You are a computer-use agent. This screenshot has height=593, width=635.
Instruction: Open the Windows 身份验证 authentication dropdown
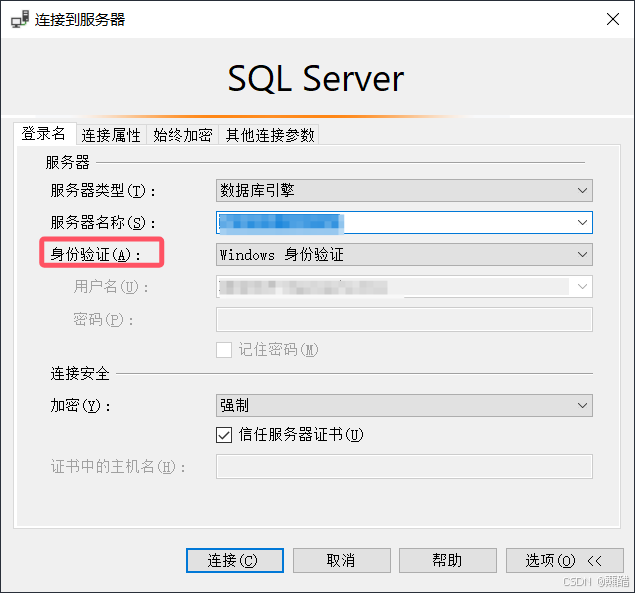pyautogui.click(x=404, y=254)
